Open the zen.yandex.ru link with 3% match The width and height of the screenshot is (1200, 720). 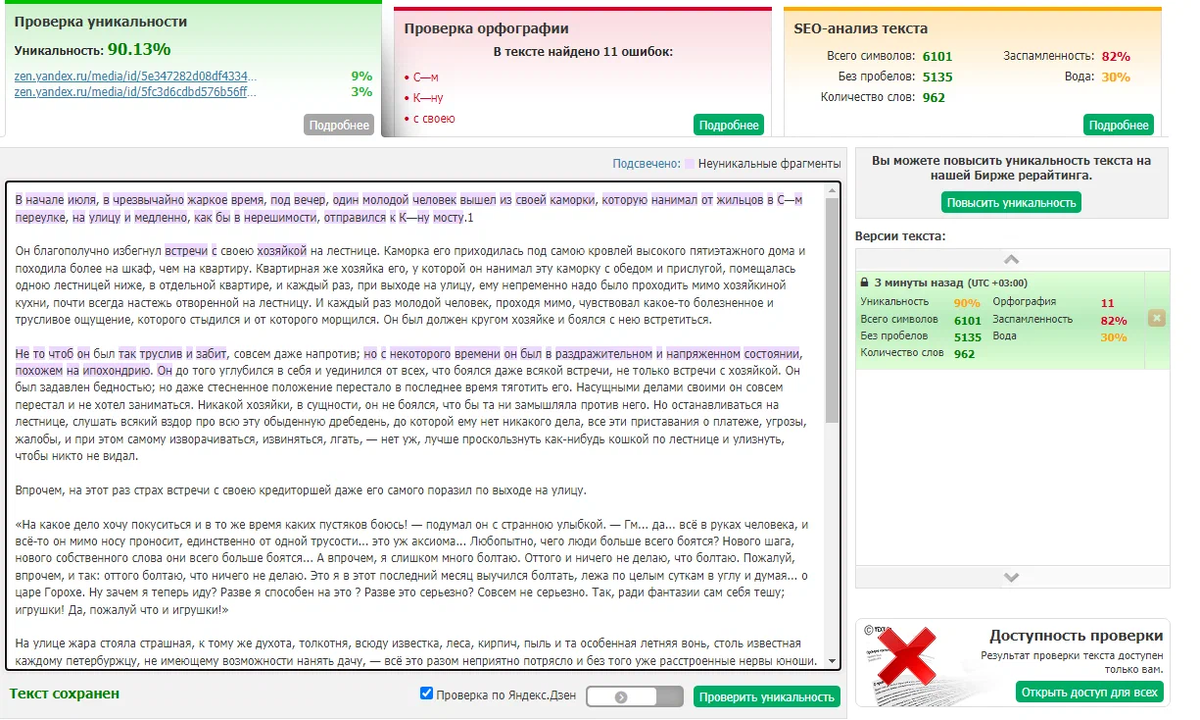click(135, 92)
